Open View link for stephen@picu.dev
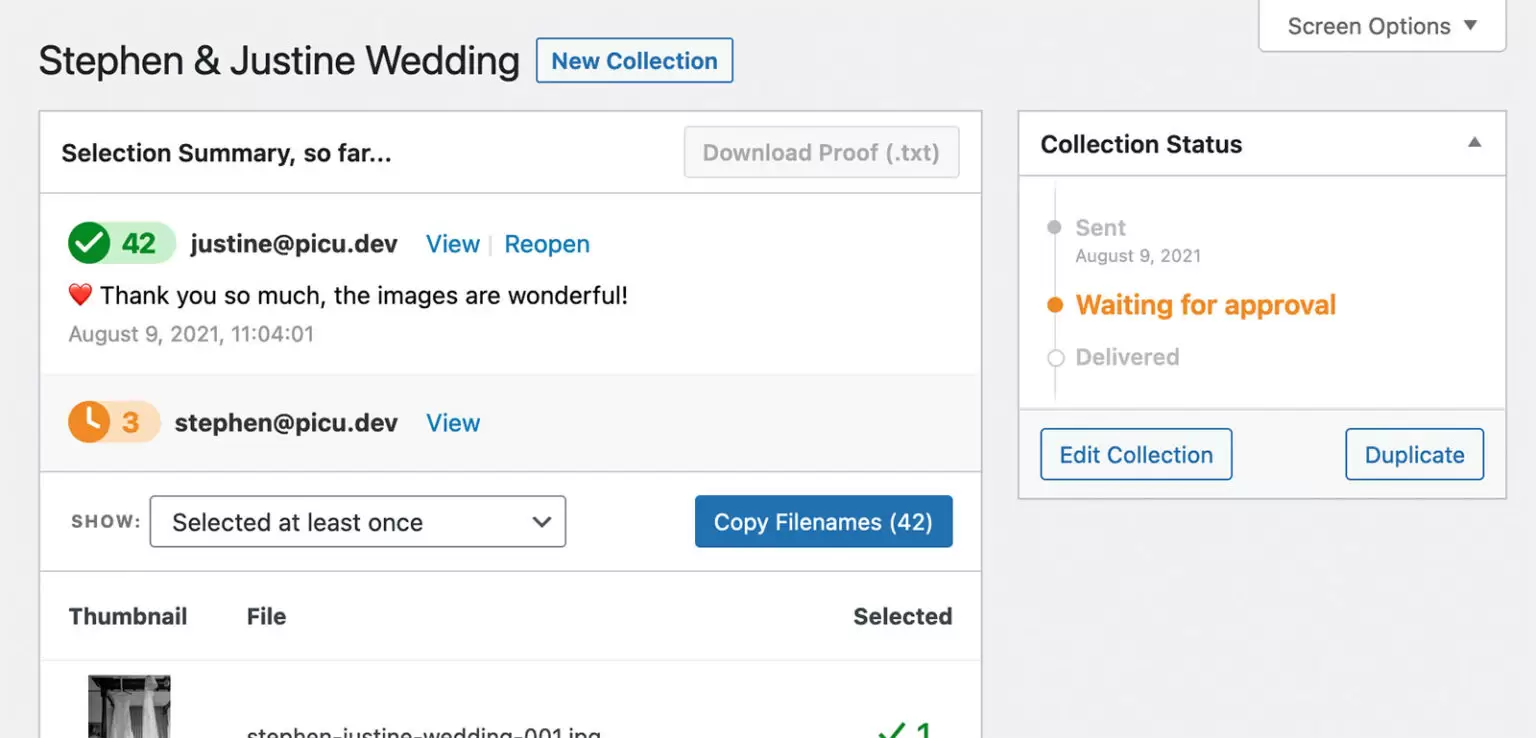The width and height of the screenshot is (1536, 738). point(453,423)
